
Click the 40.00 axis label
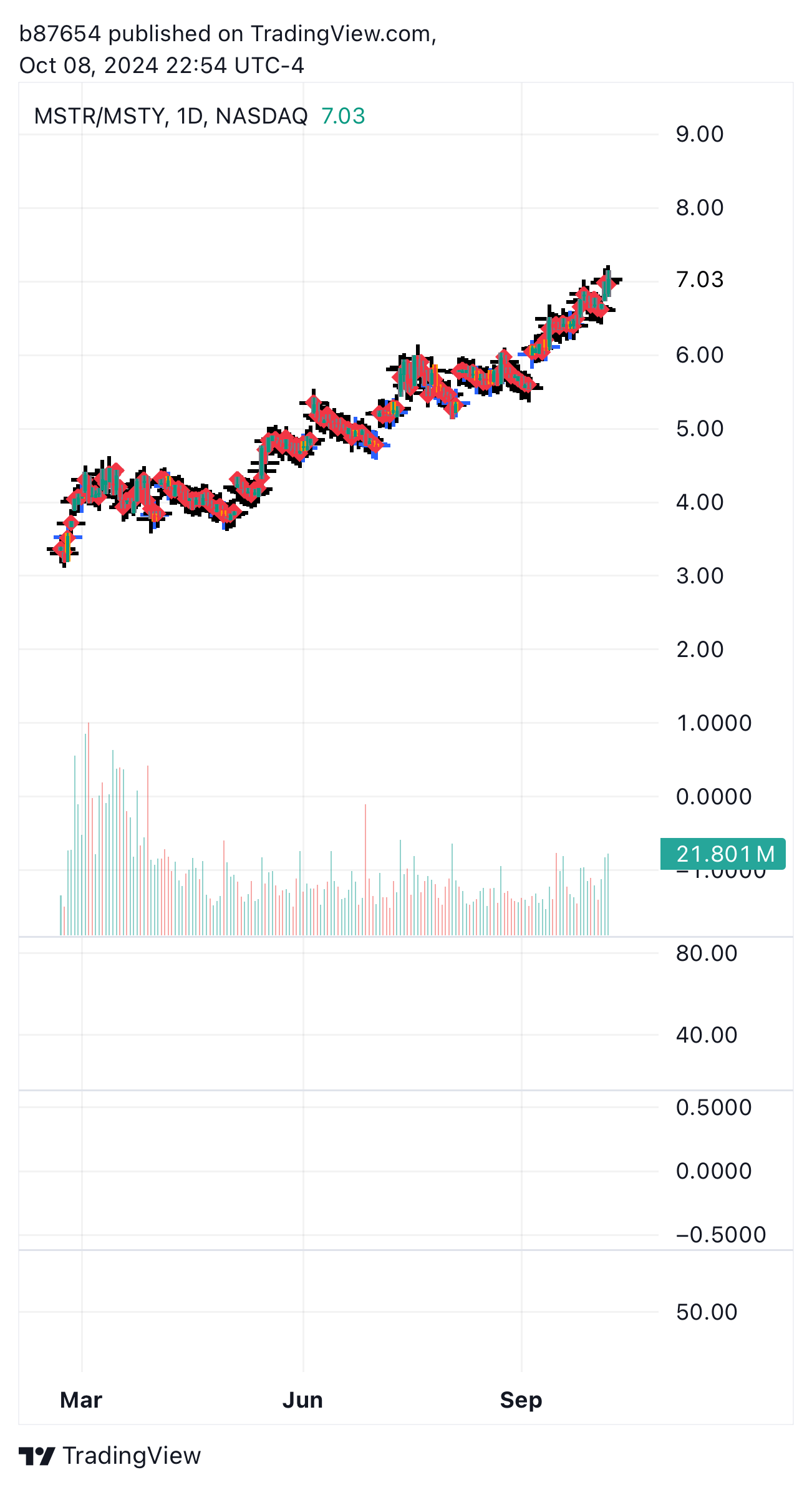click(x=707, y=1035)
